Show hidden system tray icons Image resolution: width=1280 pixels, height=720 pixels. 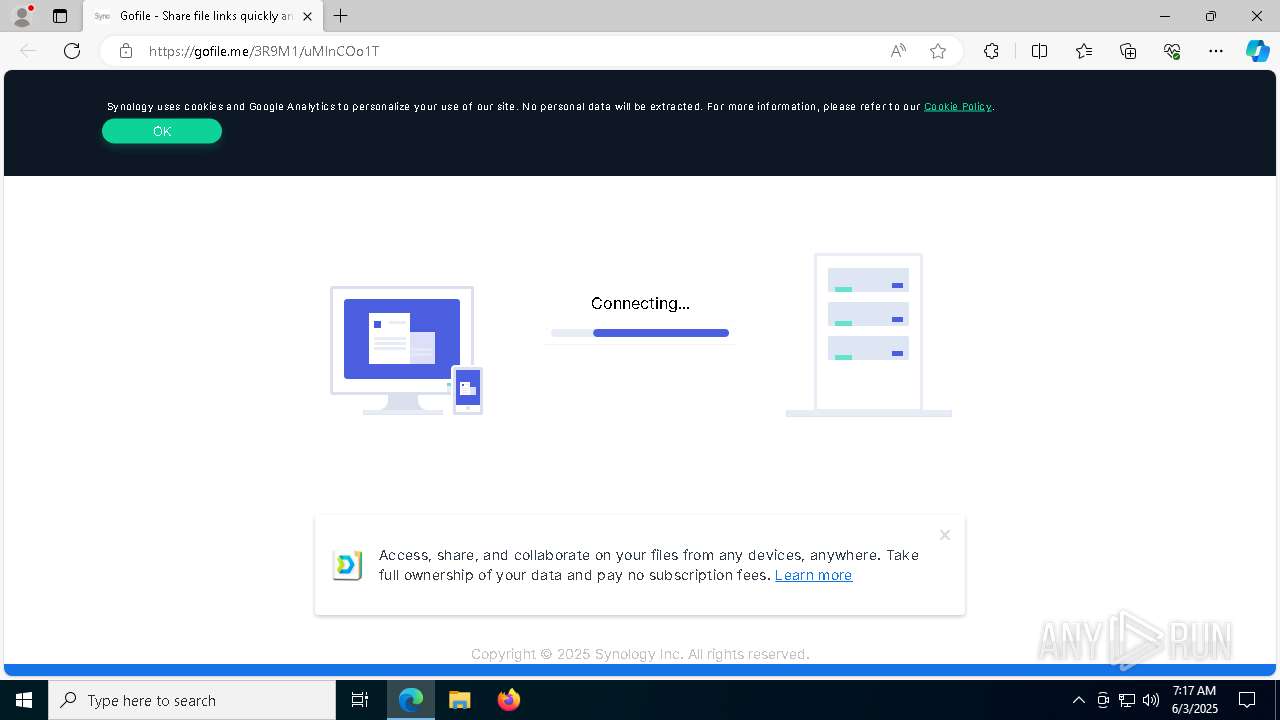pyautogui.click(x=1078, y=700)
